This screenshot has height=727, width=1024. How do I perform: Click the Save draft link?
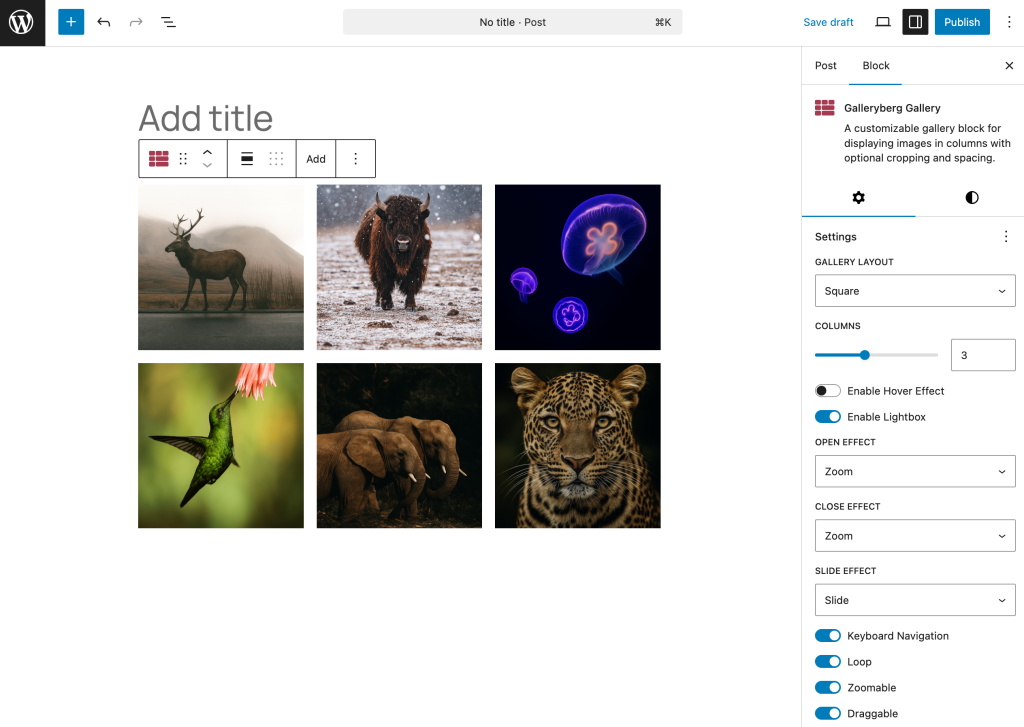pos(828,22)
